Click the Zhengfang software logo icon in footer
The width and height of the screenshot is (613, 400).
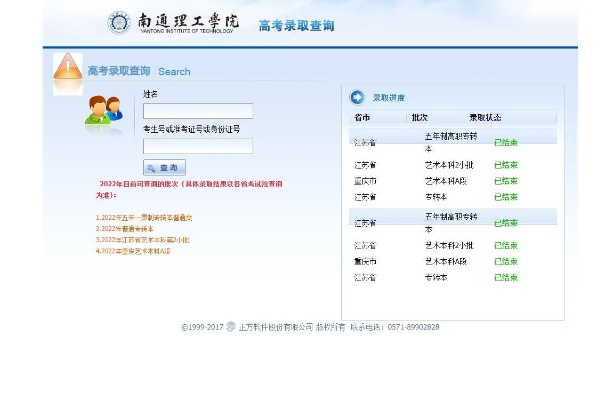click(231, 326)
